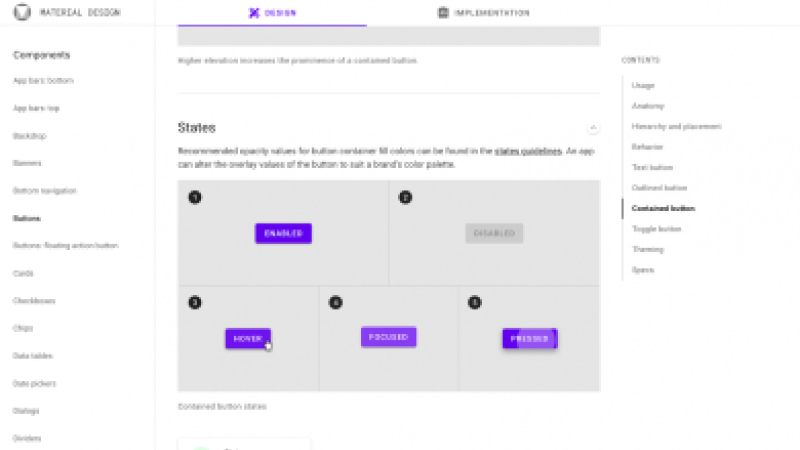This screenshot has width=800, height=450.
Task: Open Anatomy in the contents list
Action: [x=648, y=106]
